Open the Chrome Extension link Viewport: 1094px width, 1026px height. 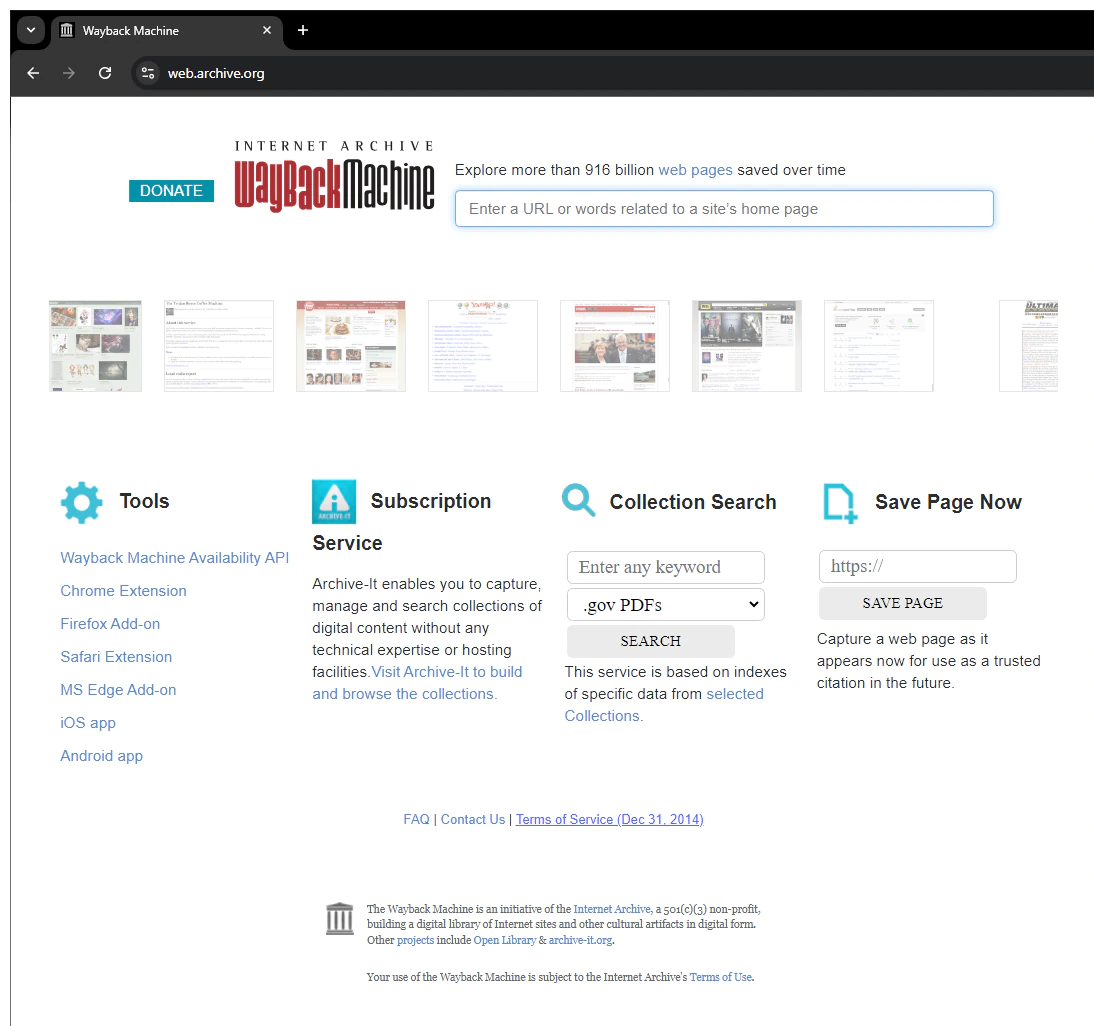[x=123, y=591]
